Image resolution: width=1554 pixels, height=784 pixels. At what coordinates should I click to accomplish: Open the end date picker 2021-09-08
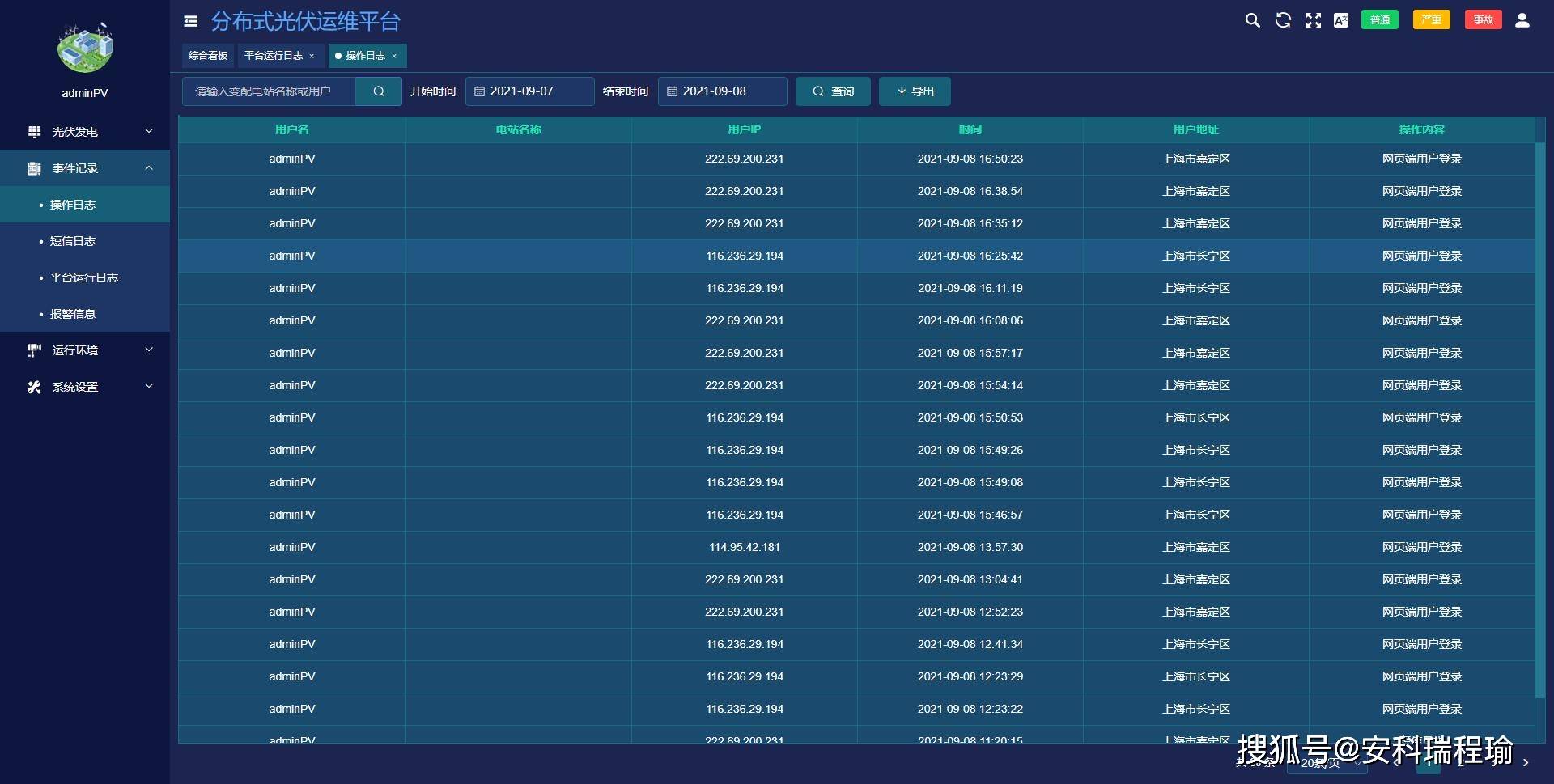(x=723, y=91)
